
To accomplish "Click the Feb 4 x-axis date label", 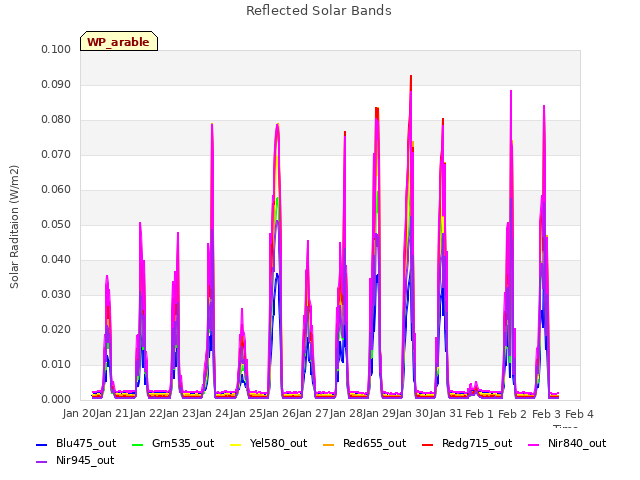I will [x=579, y=414].
